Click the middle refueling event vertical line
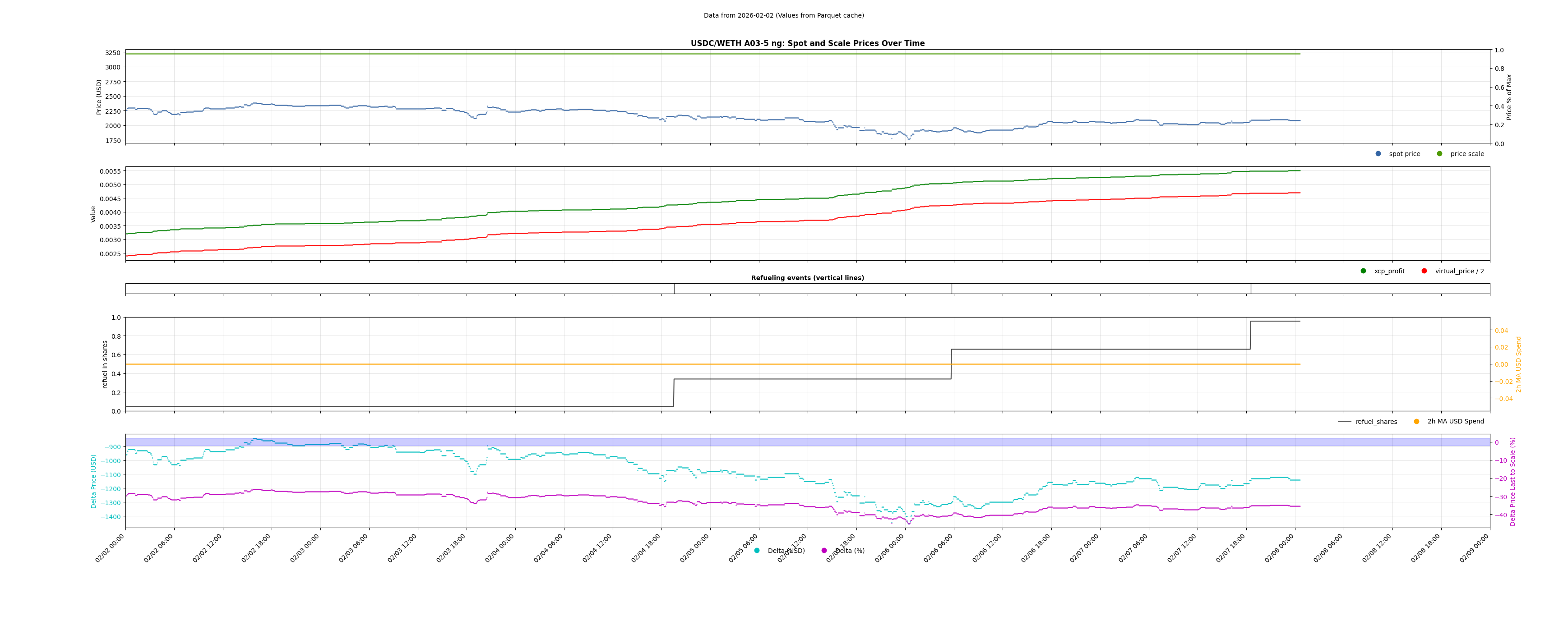 point(952,289)
